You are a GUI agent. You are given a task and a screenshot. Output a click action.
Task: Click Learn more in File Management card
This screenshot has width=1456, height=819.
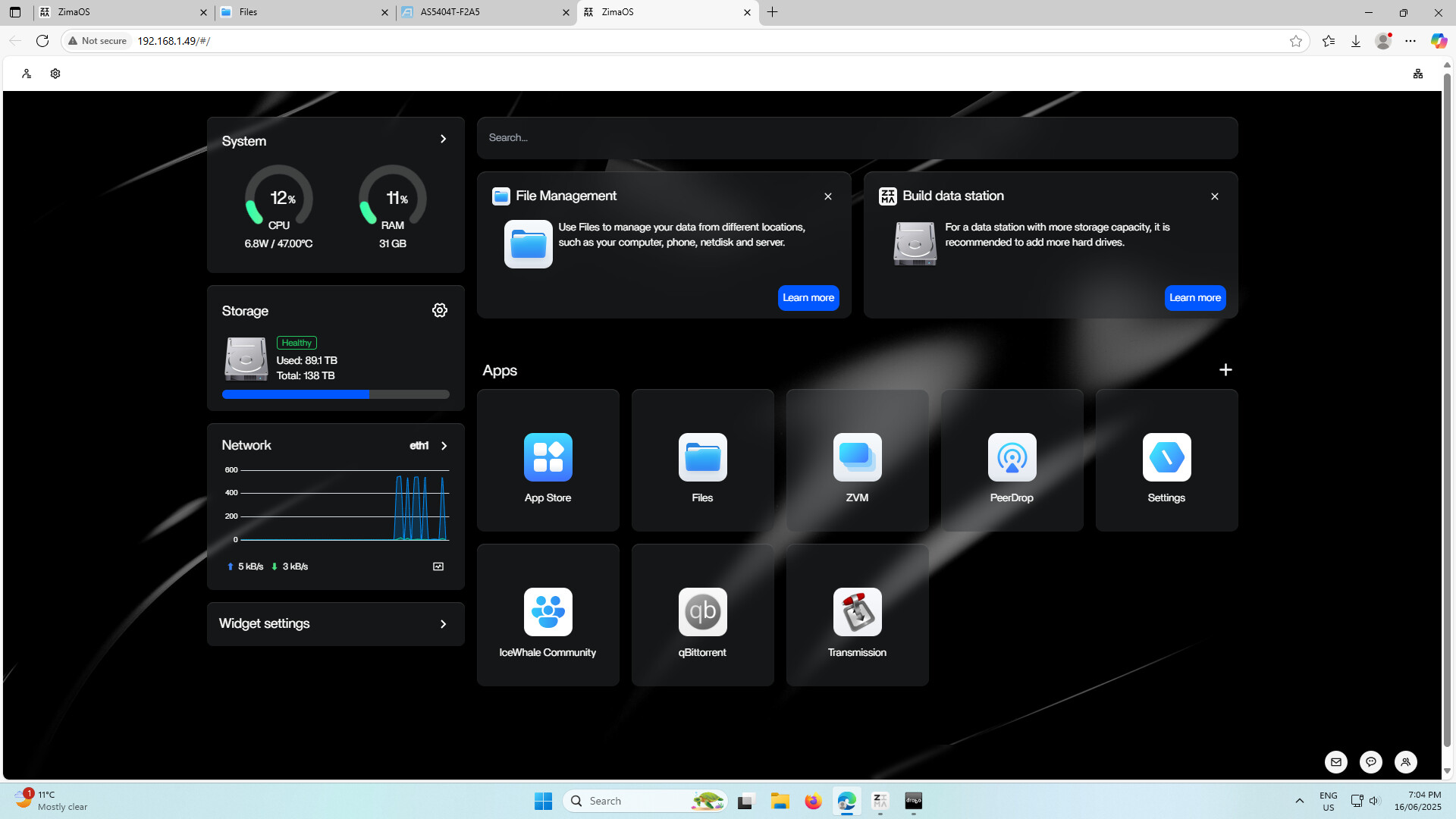pyautogui.click(x=808, y=298)
